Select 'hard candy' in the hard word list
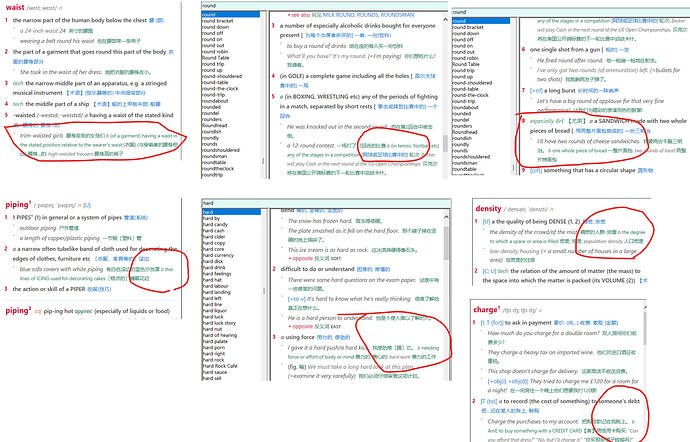The width and height of the screenshot is (690, 442). coord(215,225)
